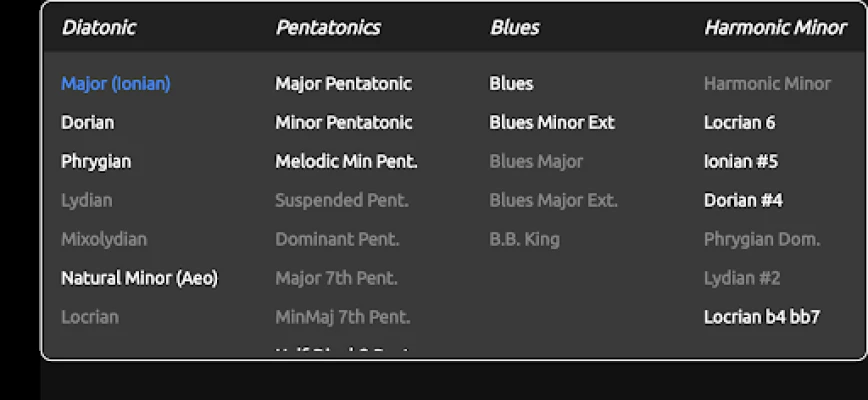Screen dimensions: 868x400
Task: Select the Locrian 6 scale
Action: click(739, 123)
